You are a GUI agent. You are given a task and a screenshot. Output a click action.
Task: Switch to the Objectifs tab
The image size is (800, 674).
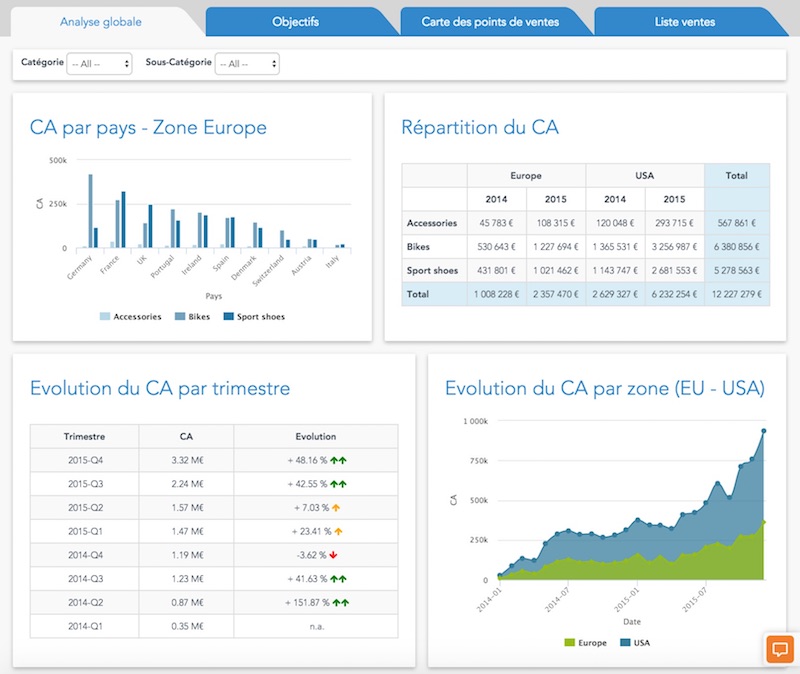[295, 22]
